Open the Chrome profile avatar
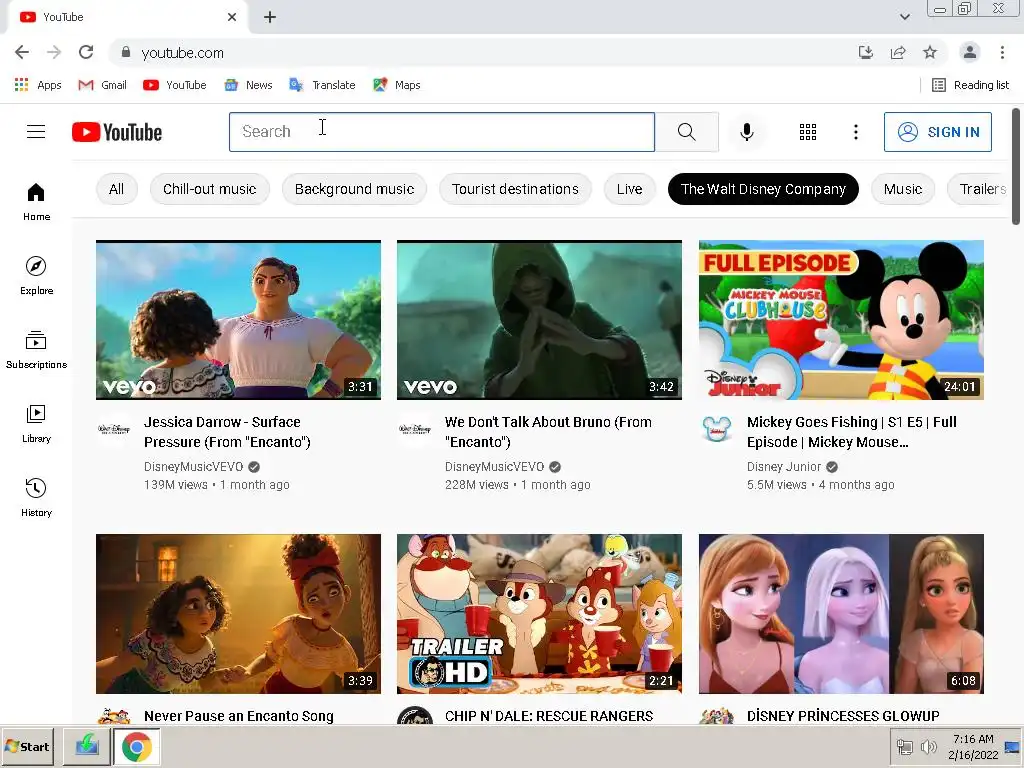The width and height of the screenshot is (1024, 768). click(x=970, y=52)
